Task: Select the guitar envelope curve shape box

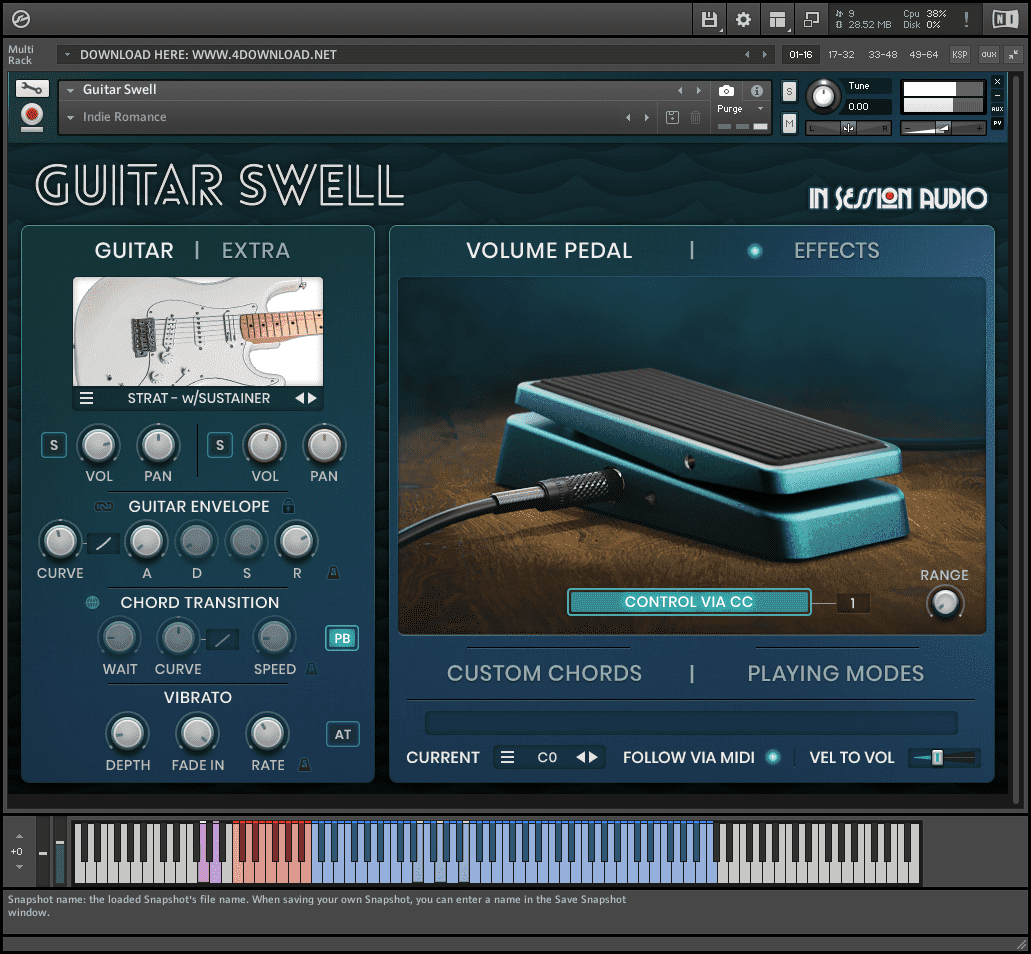Action: [x=104, y=543]
